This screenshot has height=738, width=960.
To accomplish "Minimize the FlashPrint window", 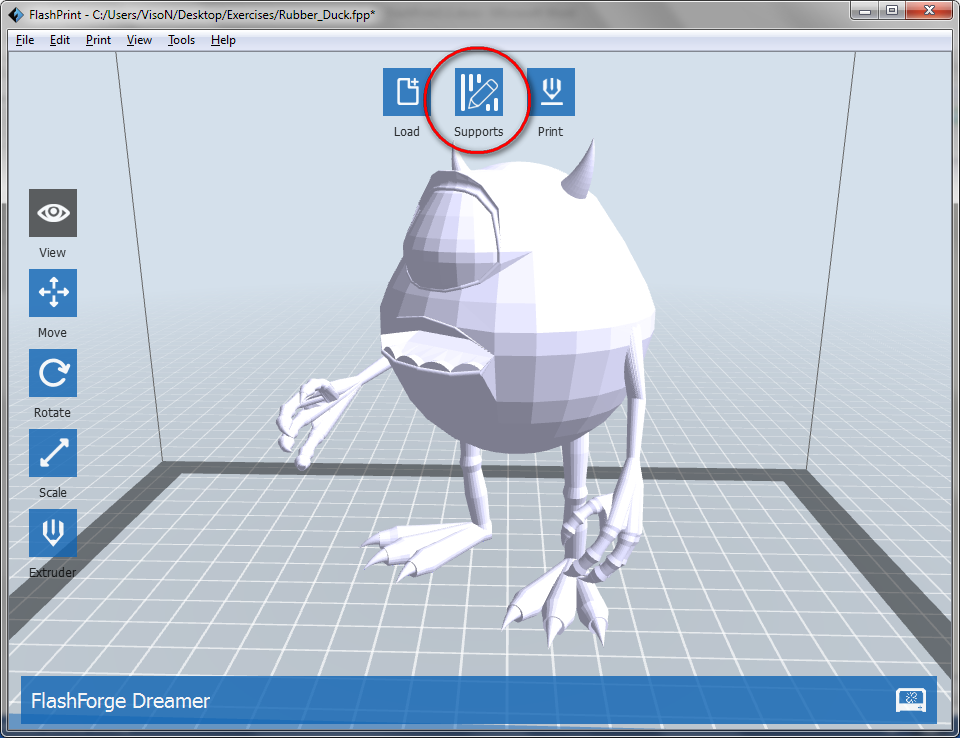I will click(865, 11).
